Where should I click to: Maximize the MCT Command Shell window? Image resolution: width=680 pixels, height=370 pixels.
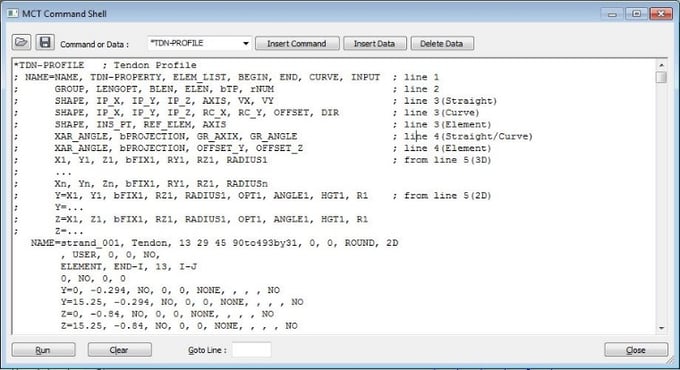(x=636, y=14)
